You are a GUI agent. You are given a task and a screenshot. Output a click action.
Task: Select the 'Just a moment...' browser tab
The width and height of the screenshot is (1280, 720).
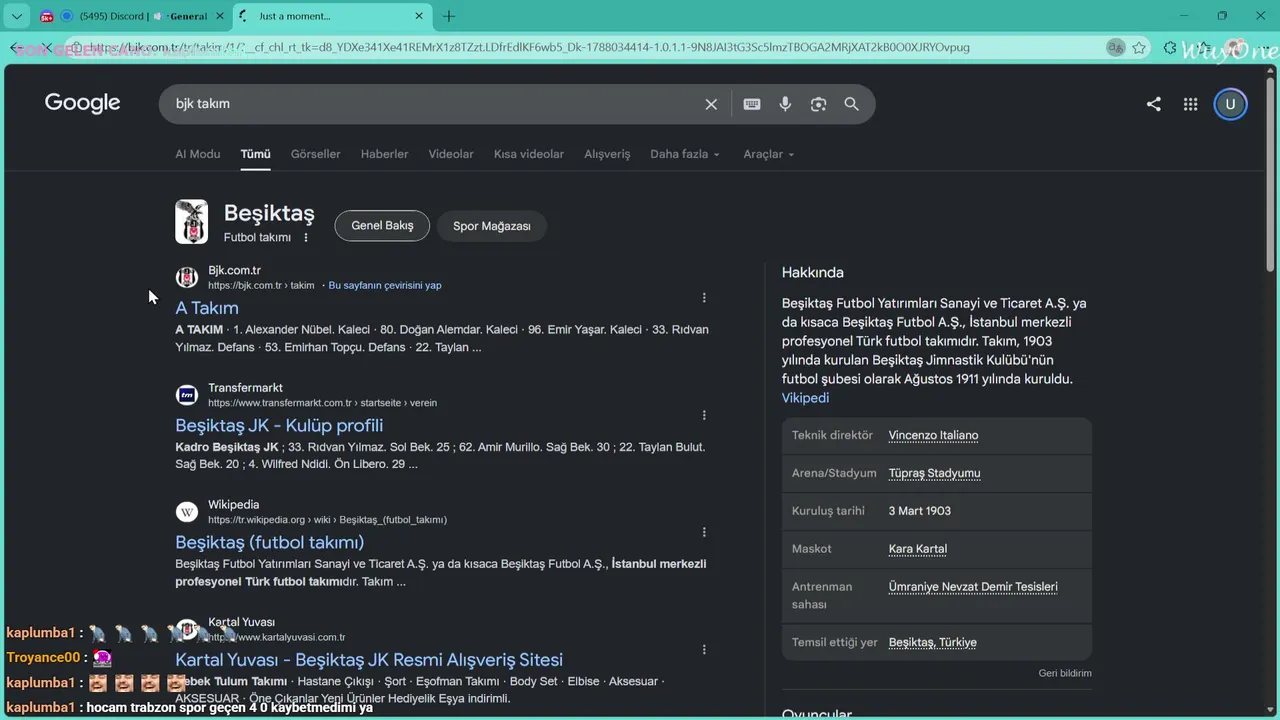(330, 16)
